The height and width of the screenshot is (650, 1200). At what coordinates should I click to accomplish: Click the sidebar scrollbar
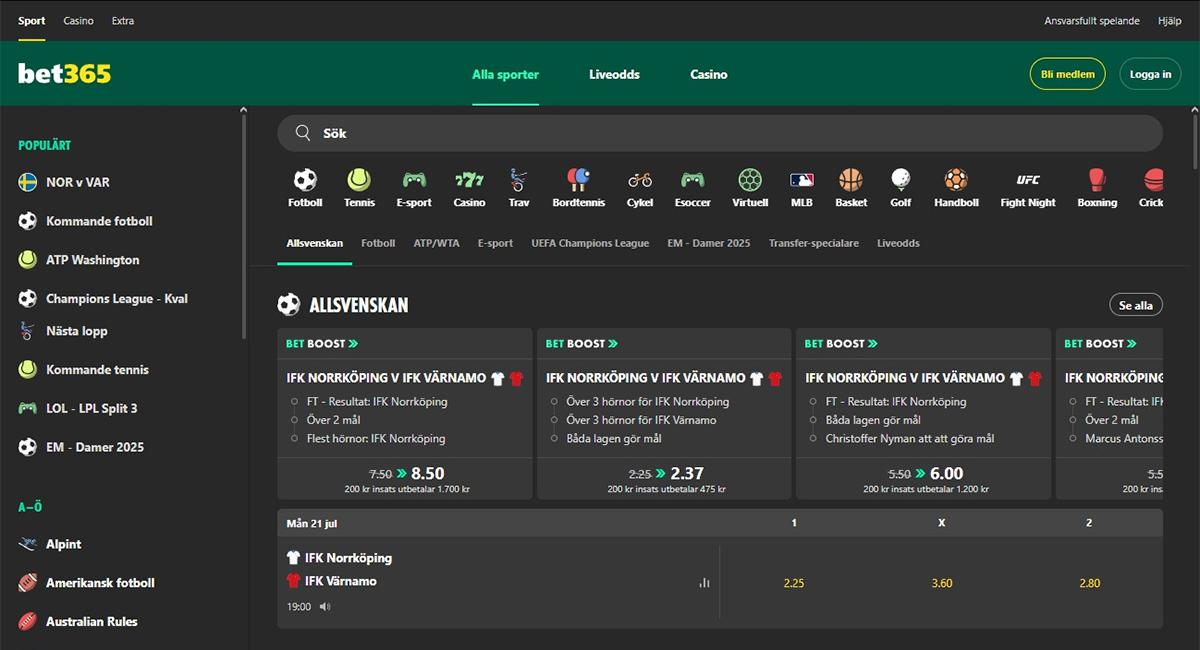coord(245,225)
